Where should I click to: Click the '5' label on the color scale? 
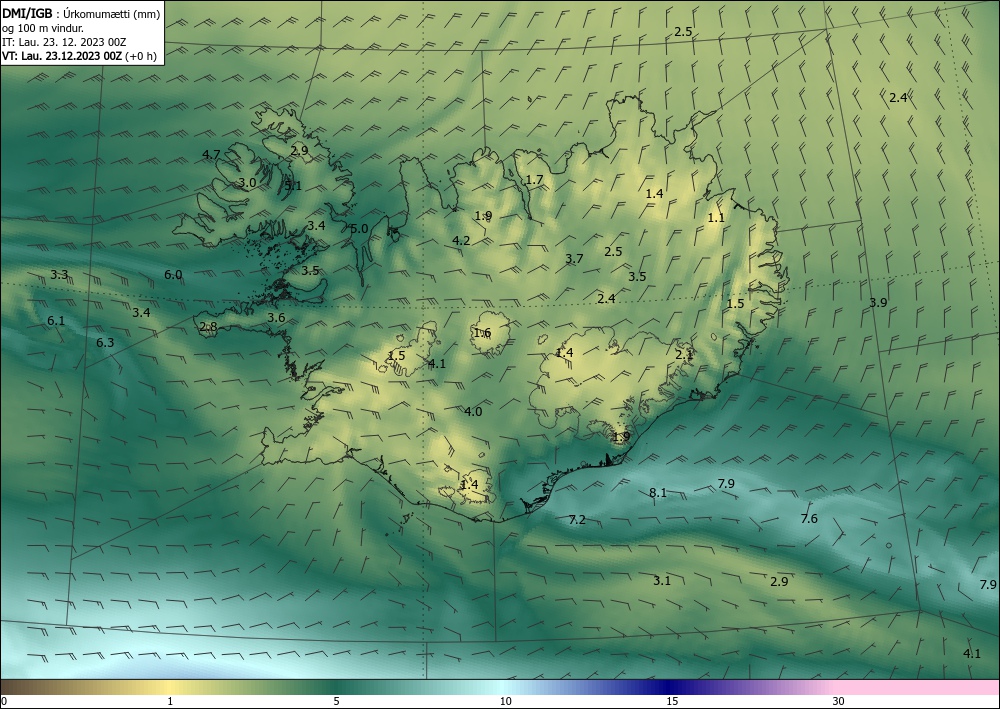336,701
